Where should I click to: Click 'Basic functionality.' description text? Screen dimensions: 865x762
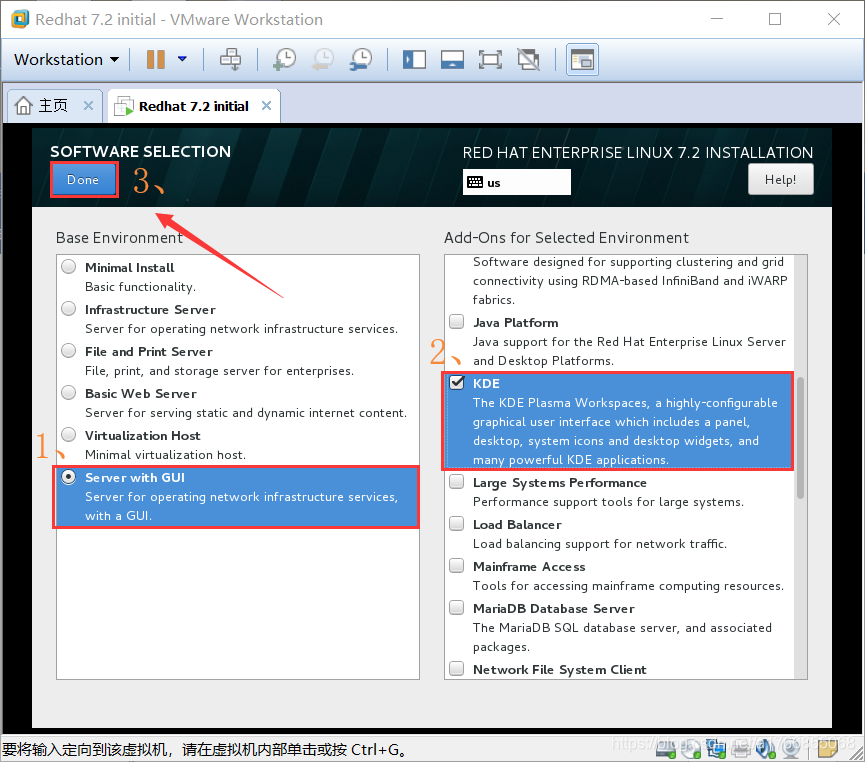click(x=140, y=287)
